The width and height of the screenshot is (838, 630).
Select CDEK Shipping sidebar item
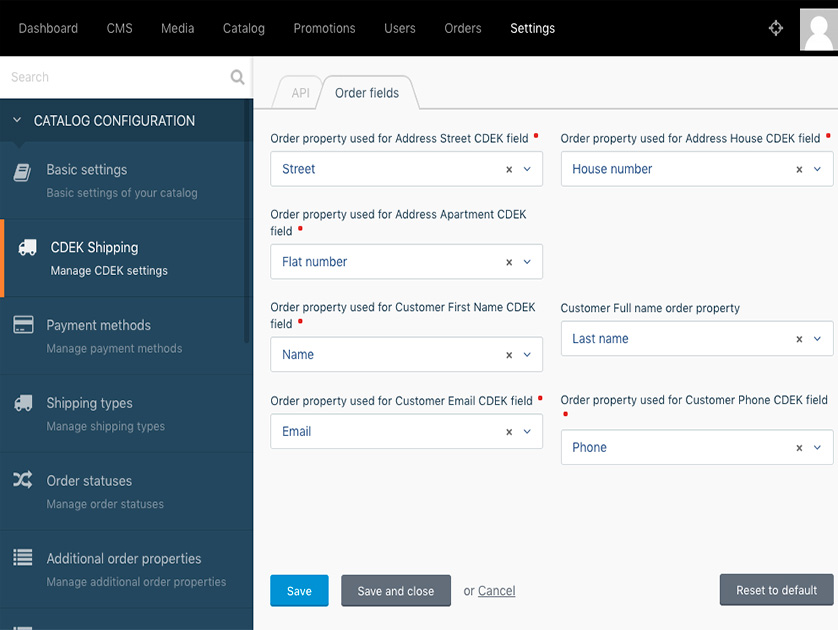click(x=126, y=258)
